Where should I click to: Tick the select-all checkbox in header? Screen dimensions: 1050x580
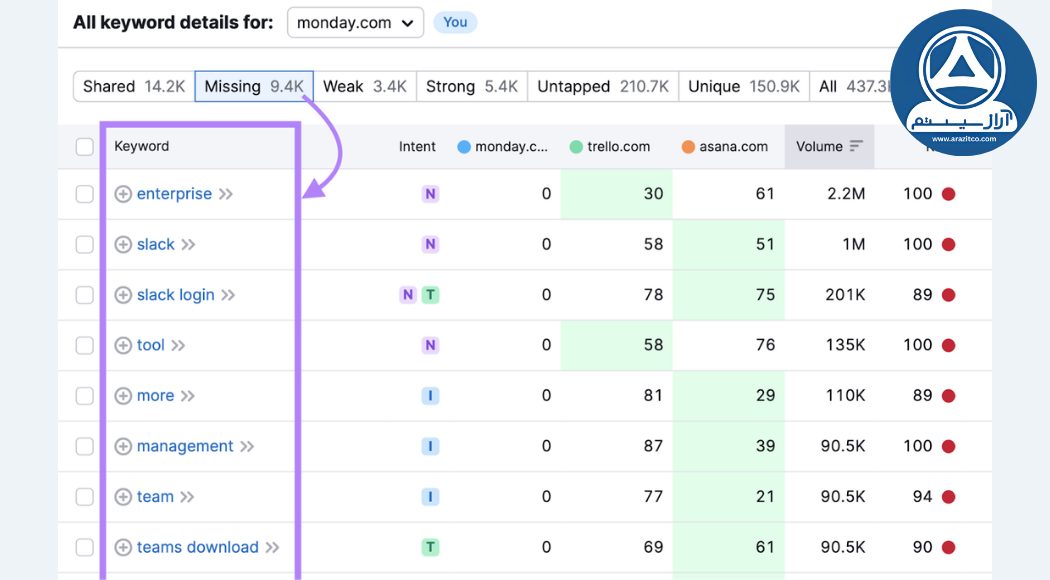point(85,147)
